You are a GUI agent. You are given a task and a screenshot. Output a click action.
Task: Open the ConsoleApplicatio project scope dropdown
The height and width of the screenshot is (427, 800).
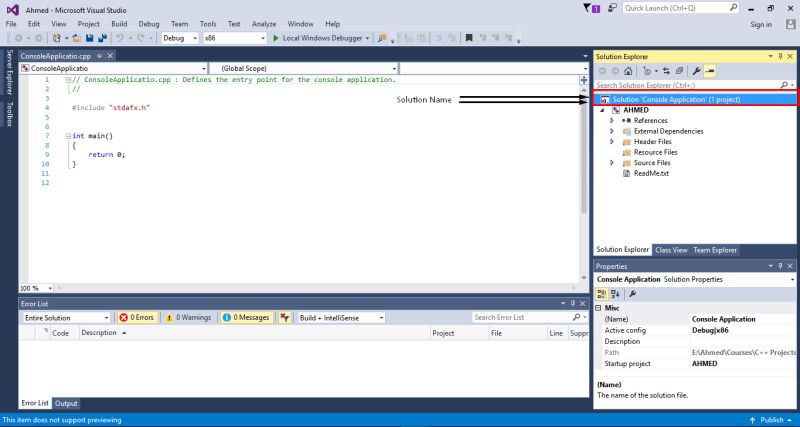click(x=113, y=68)
